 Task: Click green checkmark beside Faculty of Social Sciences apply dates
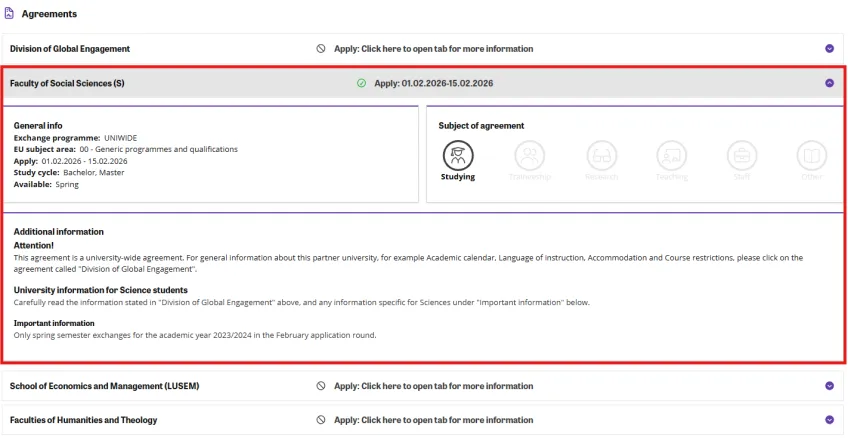pos(361,83)
